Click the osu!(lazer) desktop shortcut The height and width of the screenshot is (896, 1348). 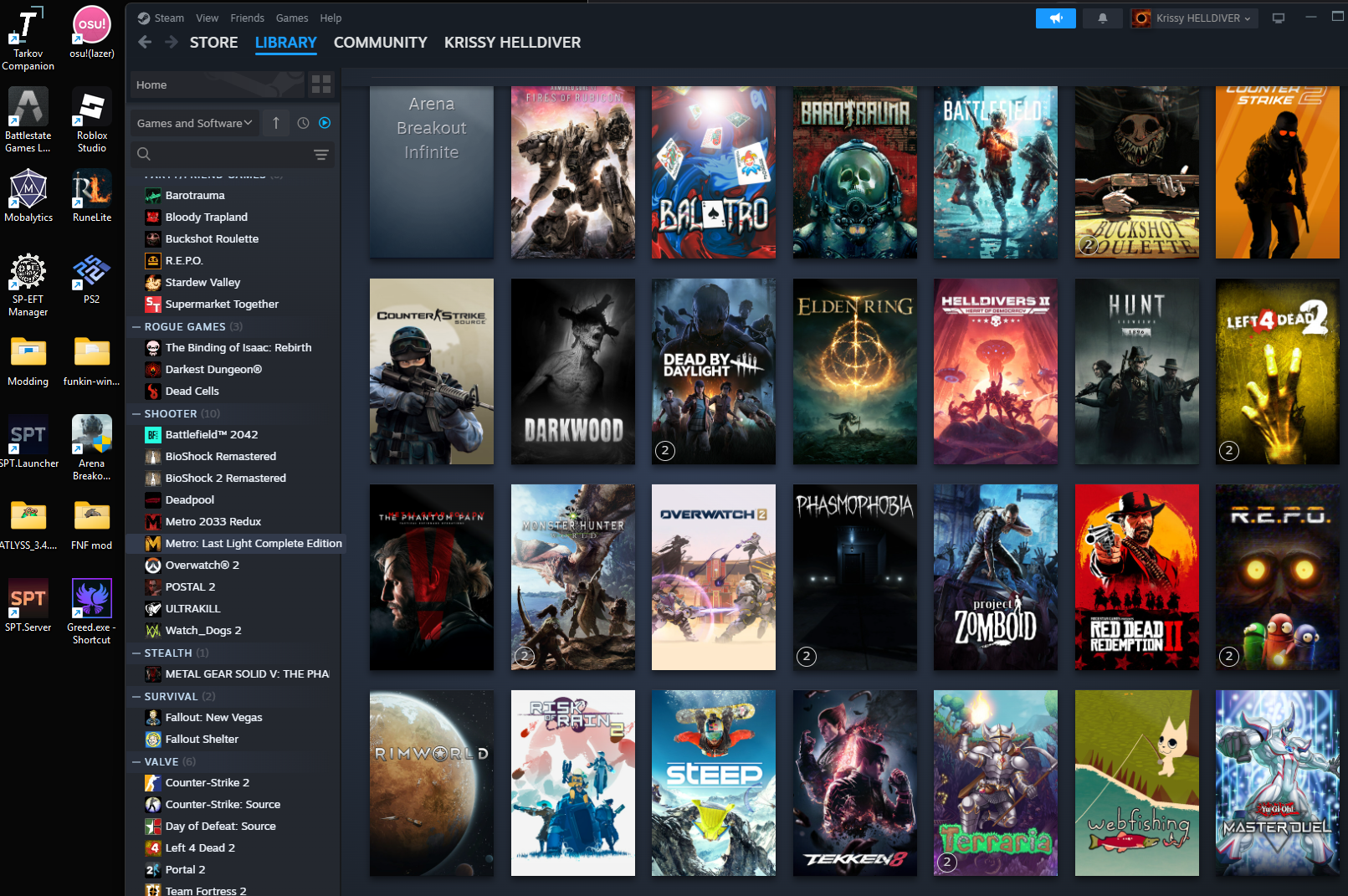[92, 33]
